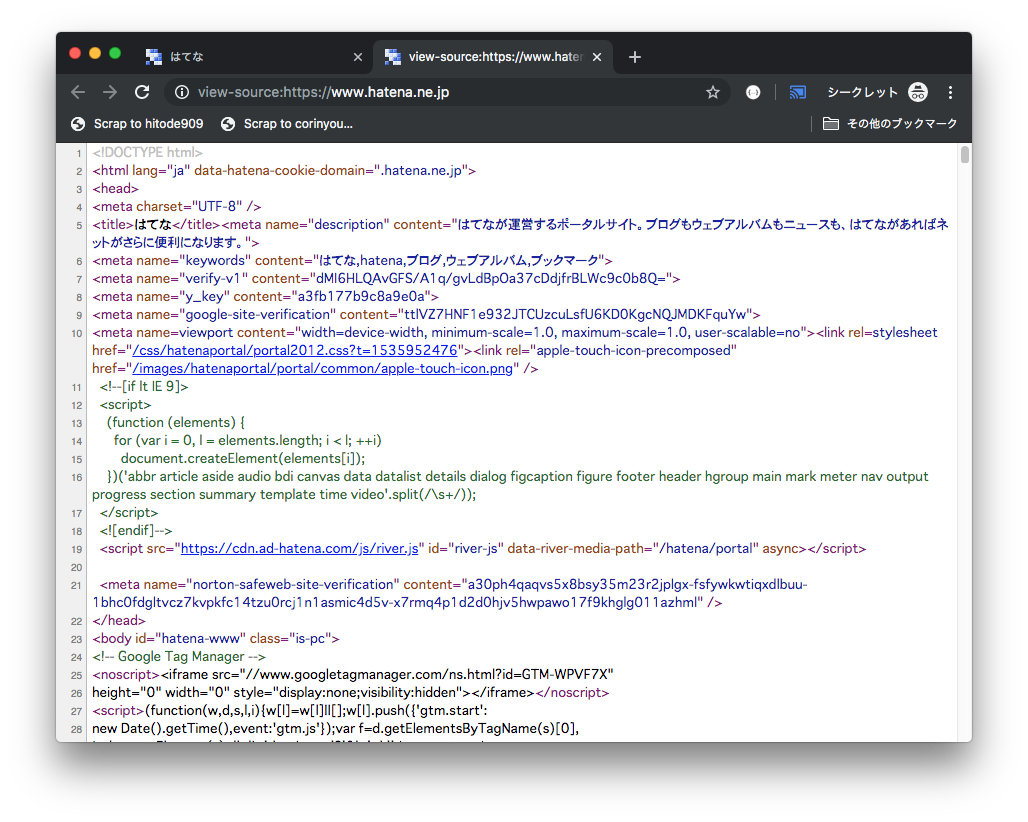
Task: Click the <!DOCTYPE html> line
Action: coord(148,153)
